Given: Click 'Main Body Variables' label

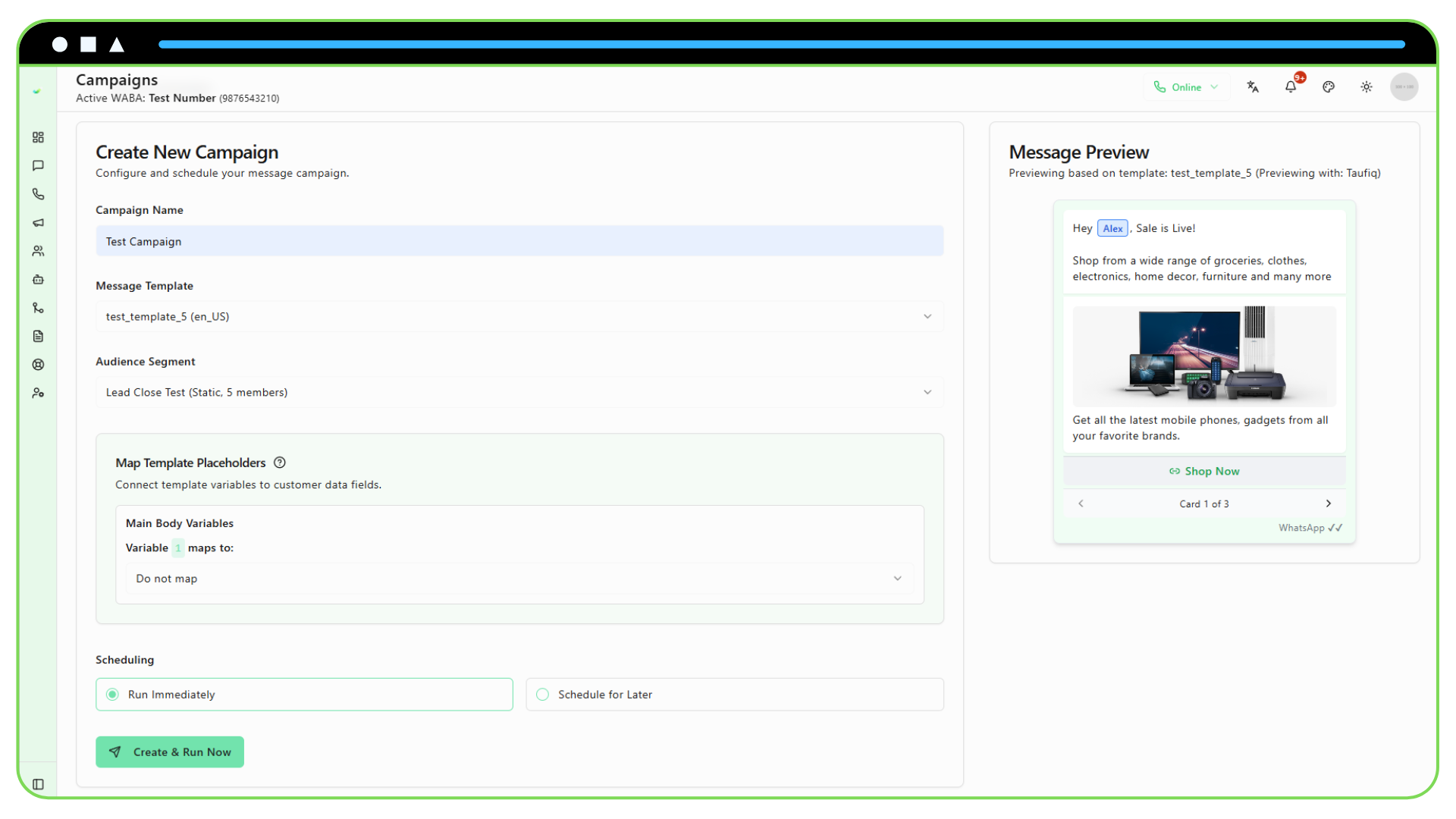Looking at the screenshot, I should [x=180, y=523].
